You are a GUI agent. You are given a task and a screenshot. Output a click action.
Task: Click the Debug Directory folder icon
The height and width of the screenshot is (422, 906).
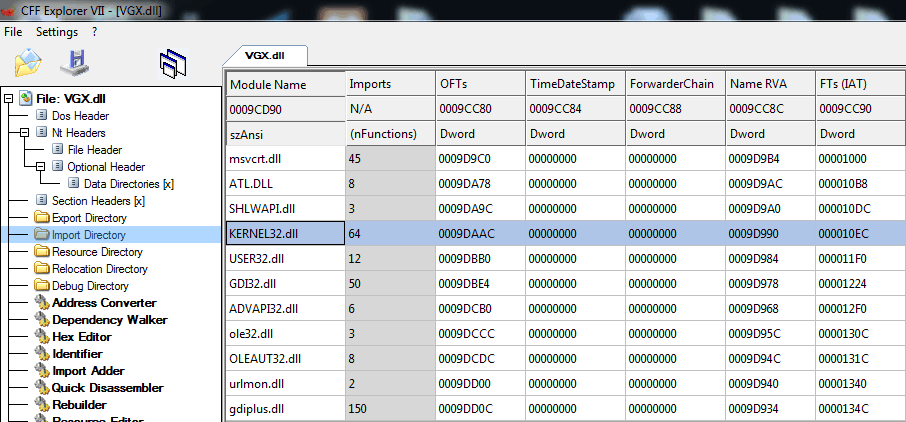coord(41,285)
